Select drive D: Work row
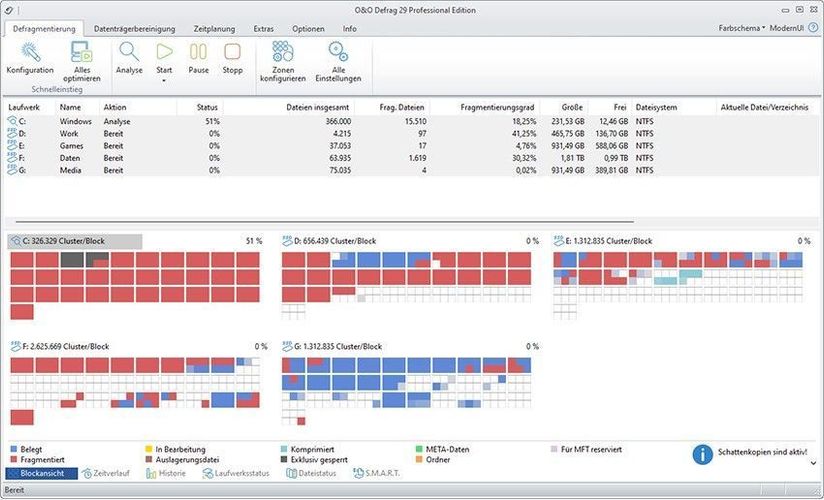Image resolution: width=824 pixels, height=500 pixels. point(70,132)
